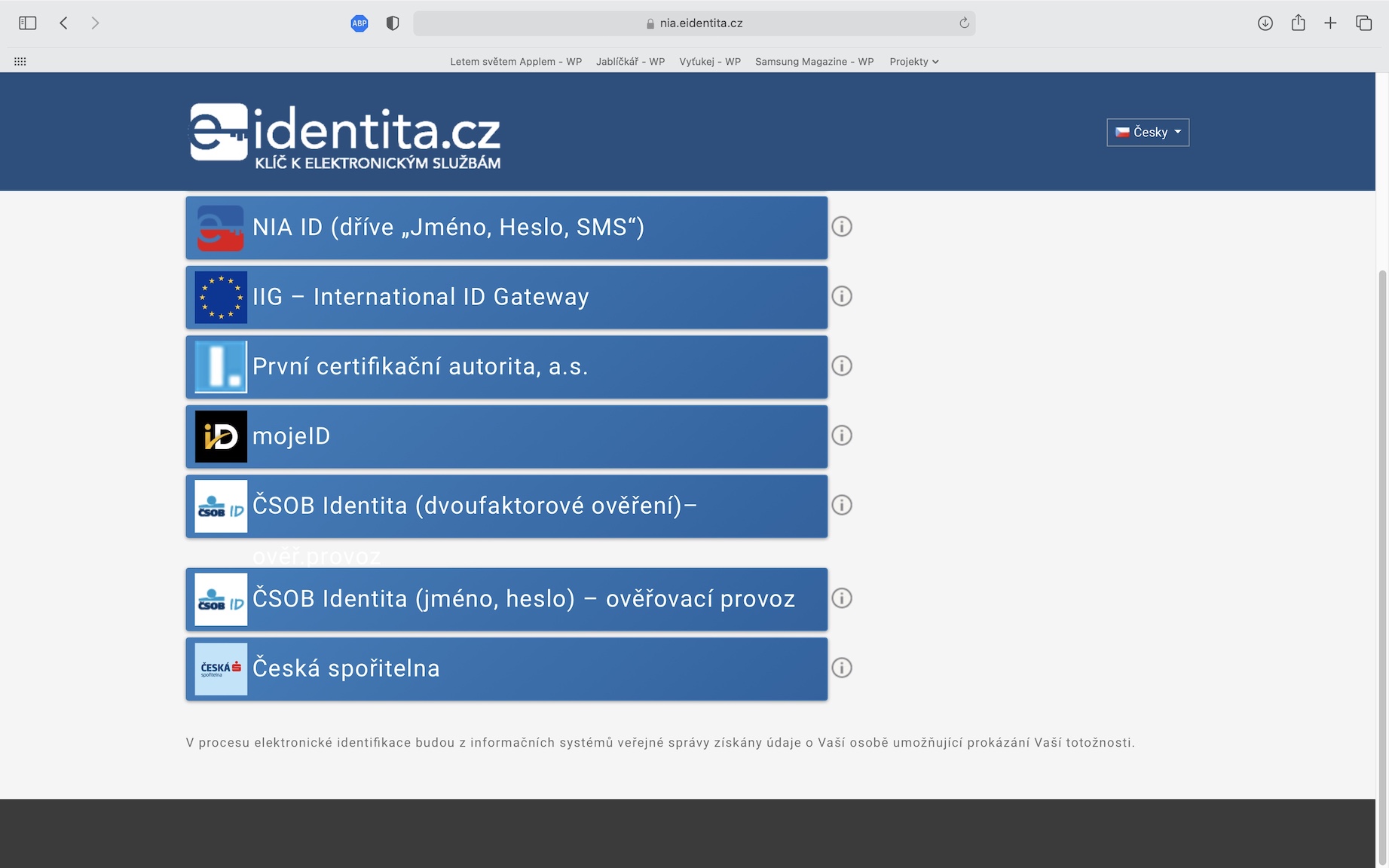
Task: Open the Česky language dropdown
Action: point(1148,133)
